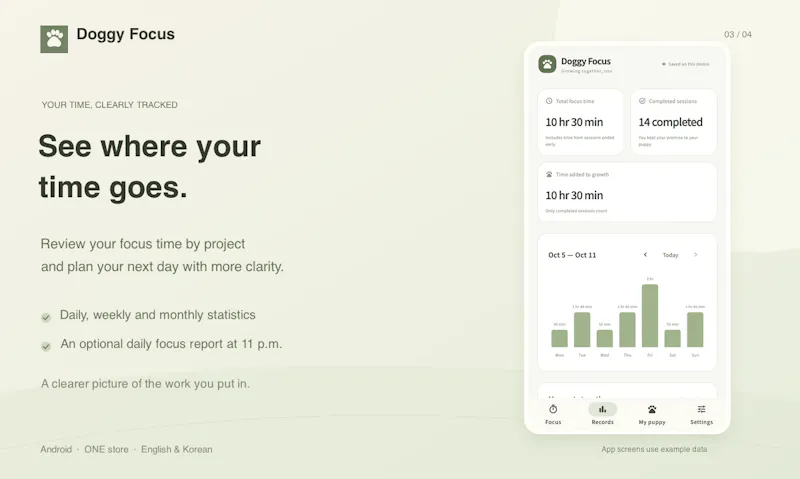
Task: Go to previous week with left chevron
Action: pos(645,255)
